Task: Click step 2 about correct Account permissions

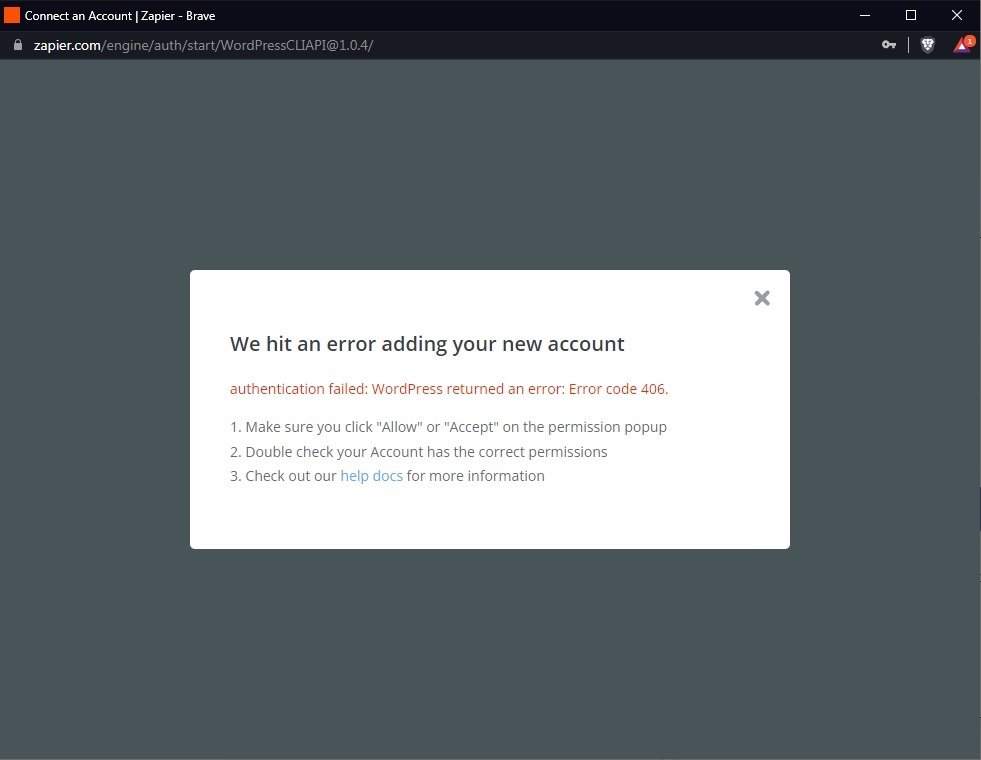Action: coord(419,452)
